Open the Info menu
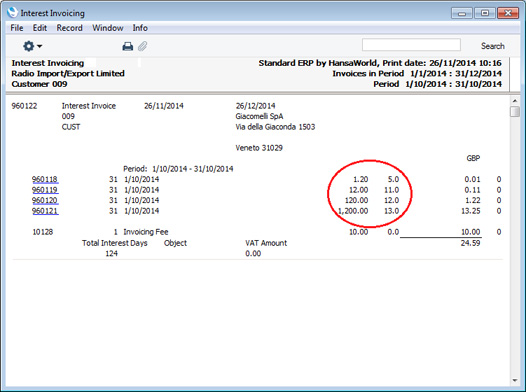The width and height of the screenshot is (526, 392). tap(140, 28)
